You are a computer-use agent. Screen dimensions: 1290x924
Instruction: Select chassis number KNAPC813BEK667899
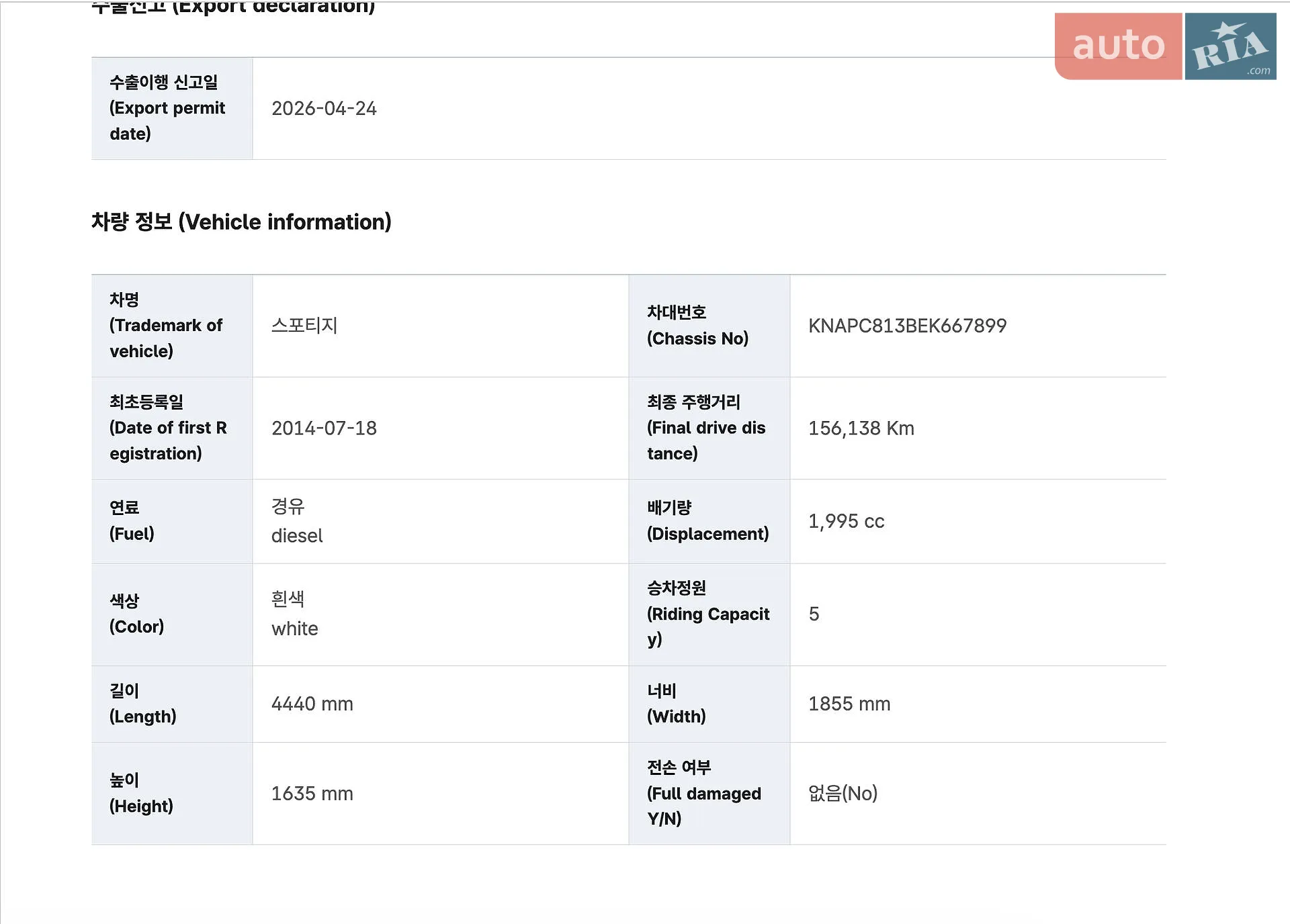pyautogui.click(x=907, y=326)
